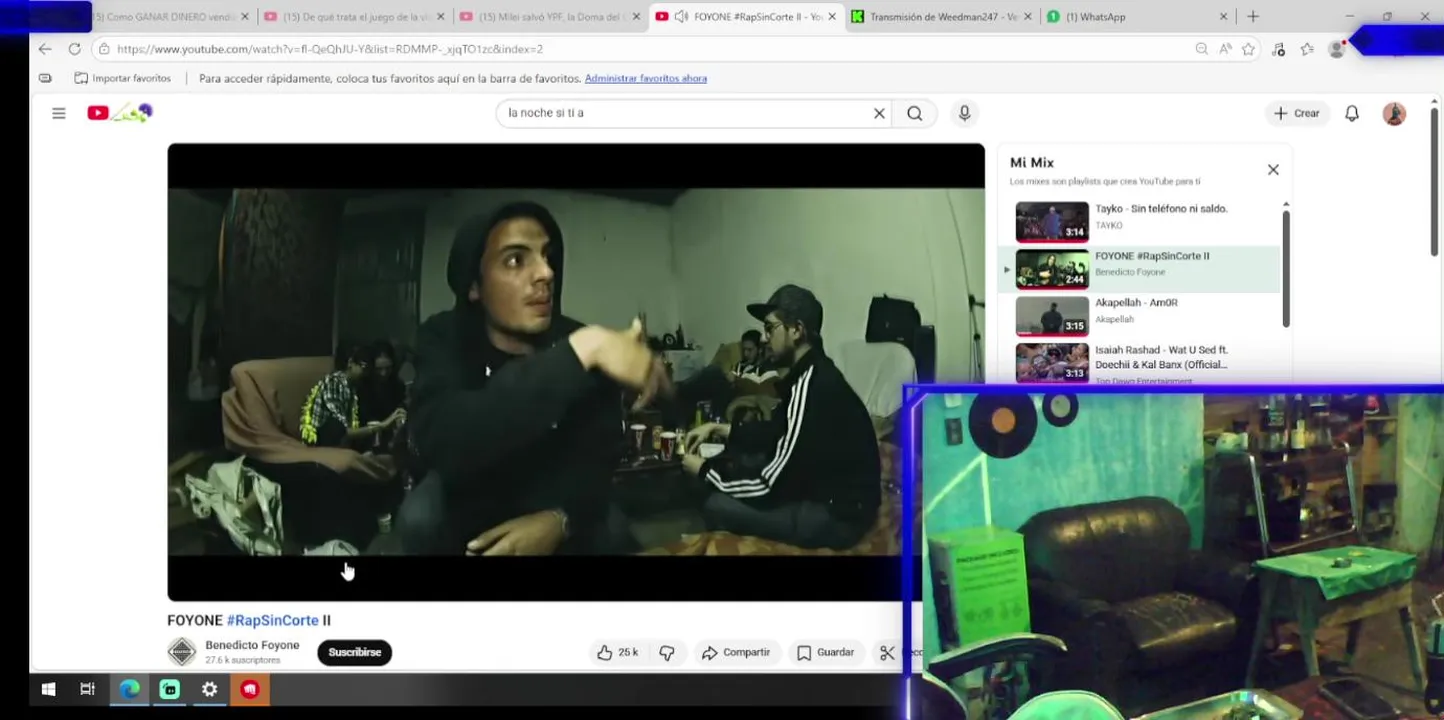This screenshot has width=1444, height=720.
Task: Open the YouTube hamburger guide menu
Action: 59,113
